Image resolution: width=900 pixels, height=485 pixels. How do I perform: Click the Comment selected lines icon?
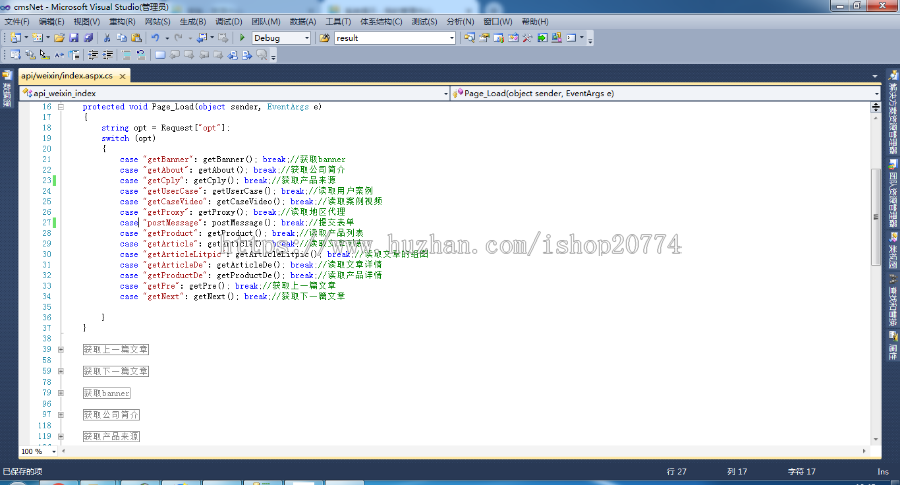click(x=125, y=54)
